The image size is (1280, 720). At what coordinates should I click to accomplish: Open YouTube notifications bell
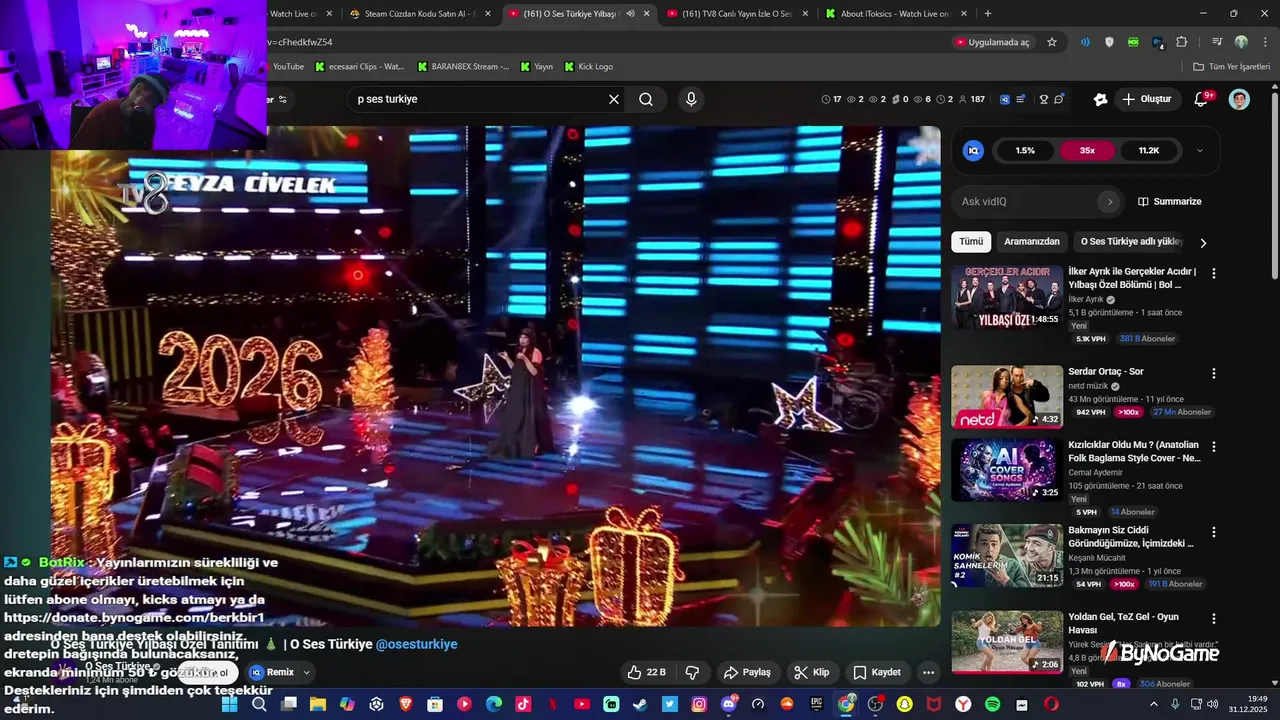tap(1202, 99)
